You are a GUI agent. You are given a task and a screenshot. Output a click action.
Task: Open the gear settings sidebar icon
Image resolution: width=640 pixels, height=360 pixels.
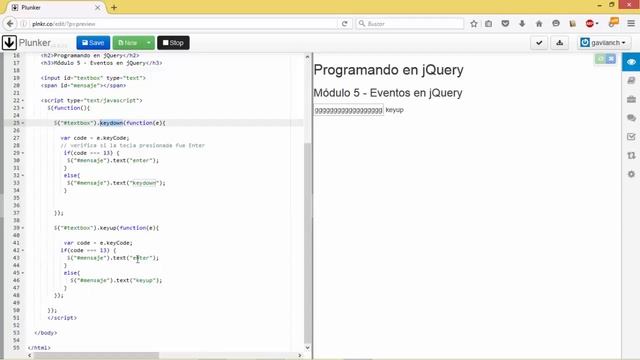[x=631, y=174]
